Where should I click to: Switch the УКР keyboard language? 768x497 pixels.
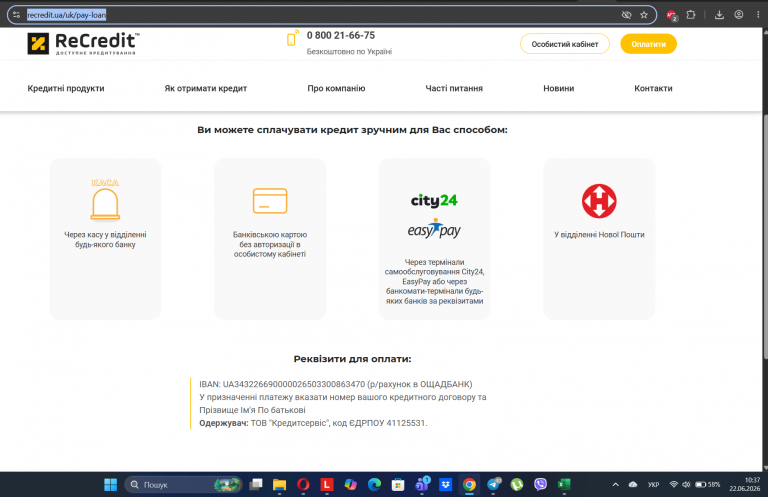[653, 484]
